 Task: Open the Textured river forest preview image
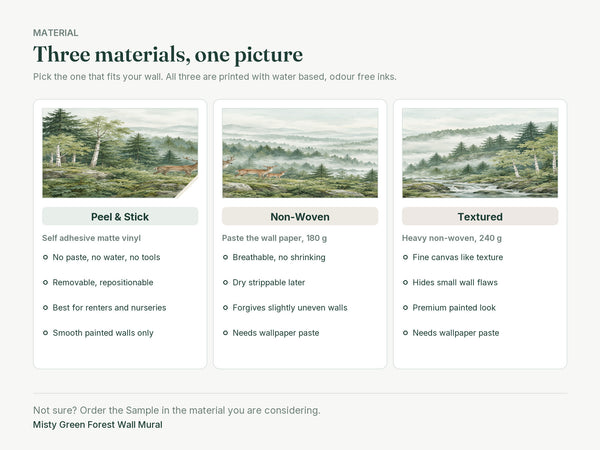(x=480, y=153)
